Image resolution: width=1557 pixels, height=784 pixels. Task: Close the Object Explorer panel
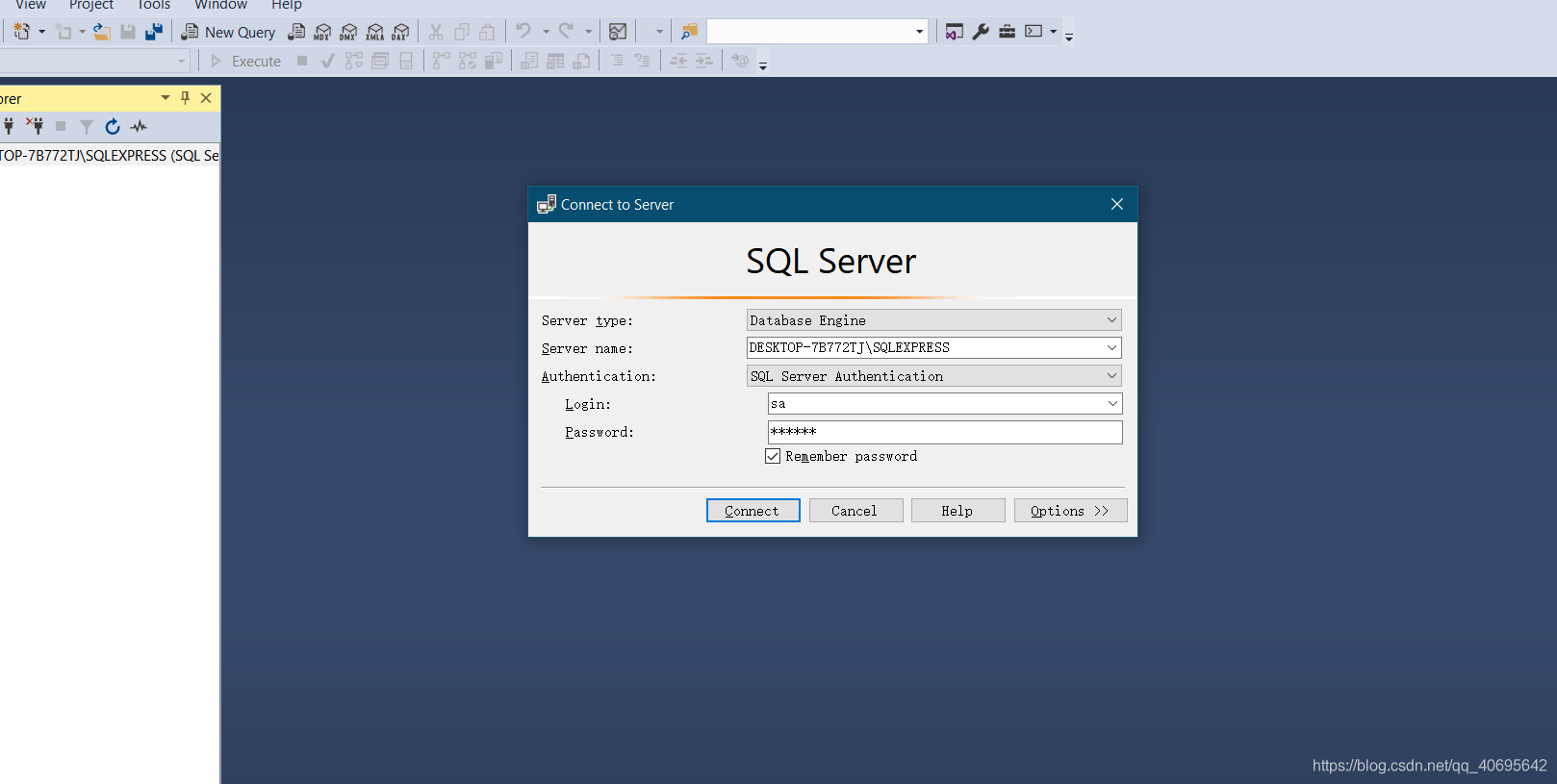pyautogui.click(x=206, y=98)
